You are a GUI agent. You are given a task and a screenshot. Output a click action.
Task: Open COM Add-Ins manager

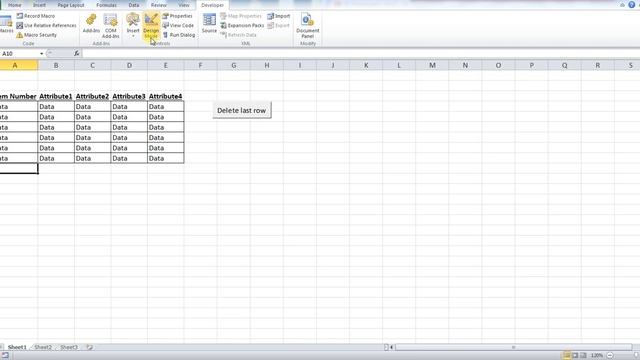pos(111,26)
